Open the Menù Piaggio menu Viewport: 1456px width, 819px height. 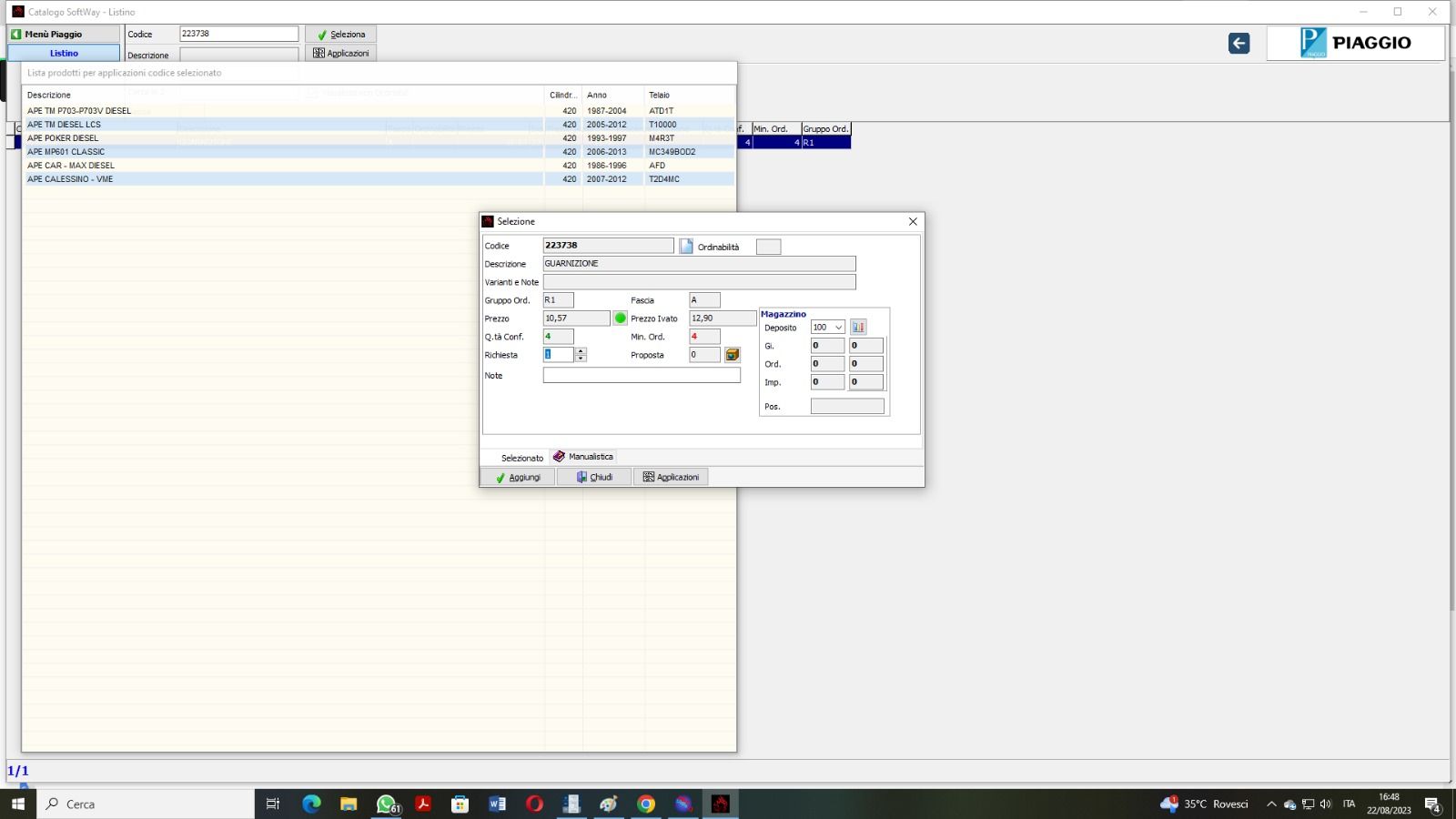[64, 34]
